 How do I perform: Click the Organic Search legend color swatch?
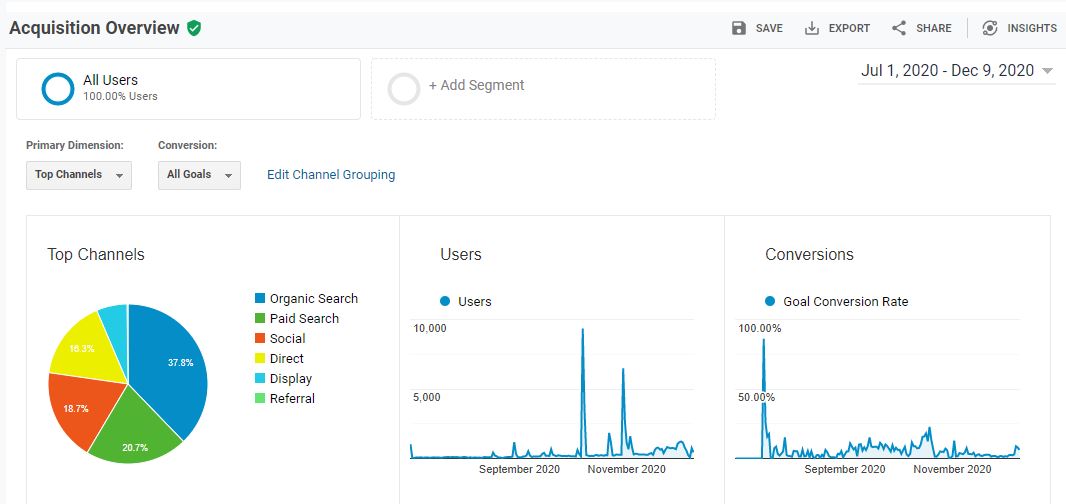261,298
